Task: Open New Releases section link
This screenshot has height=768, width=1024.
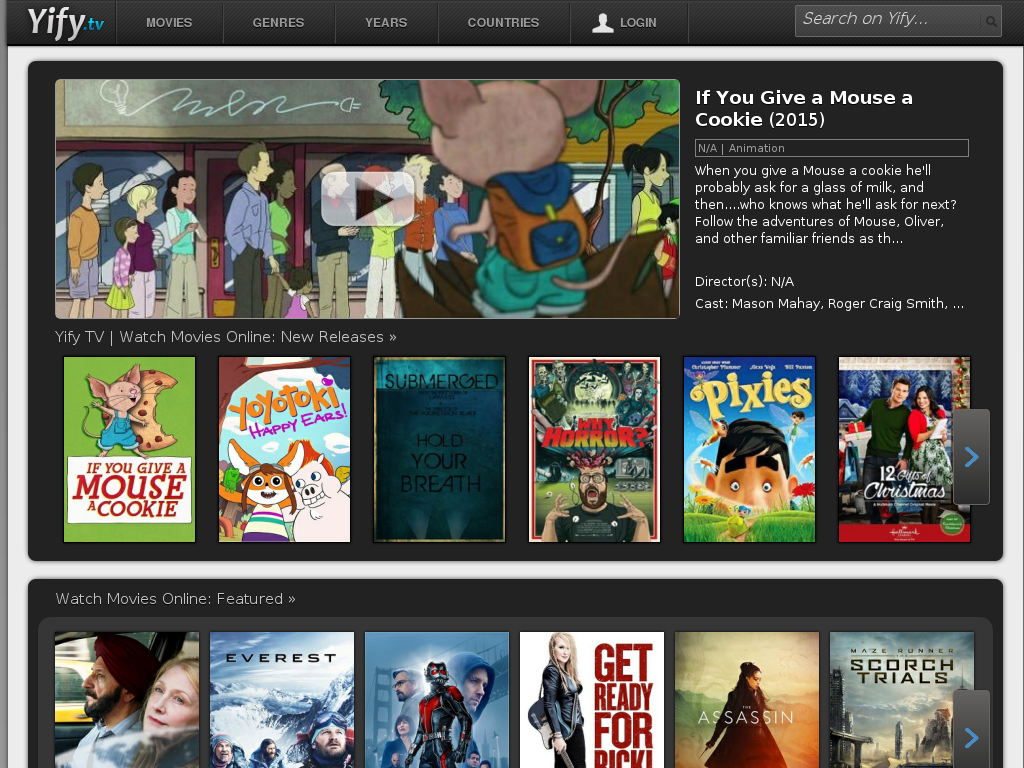Action: coord(225,337)
